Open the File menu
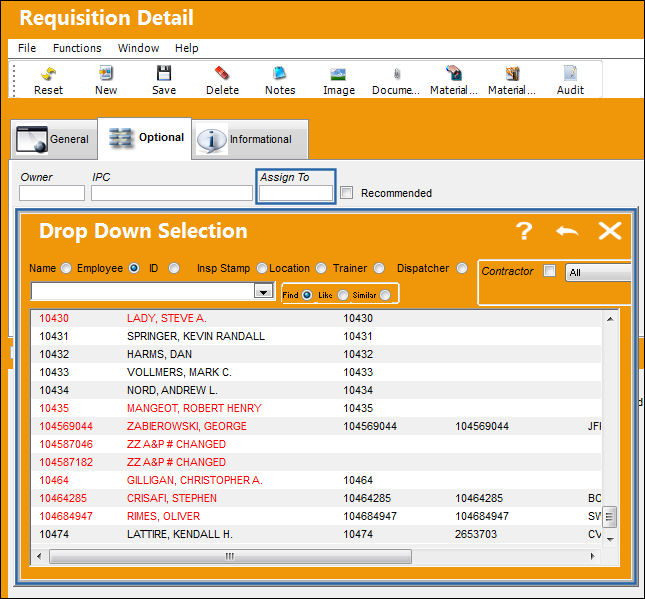This screenshot has width=645, height=599. 27,48
